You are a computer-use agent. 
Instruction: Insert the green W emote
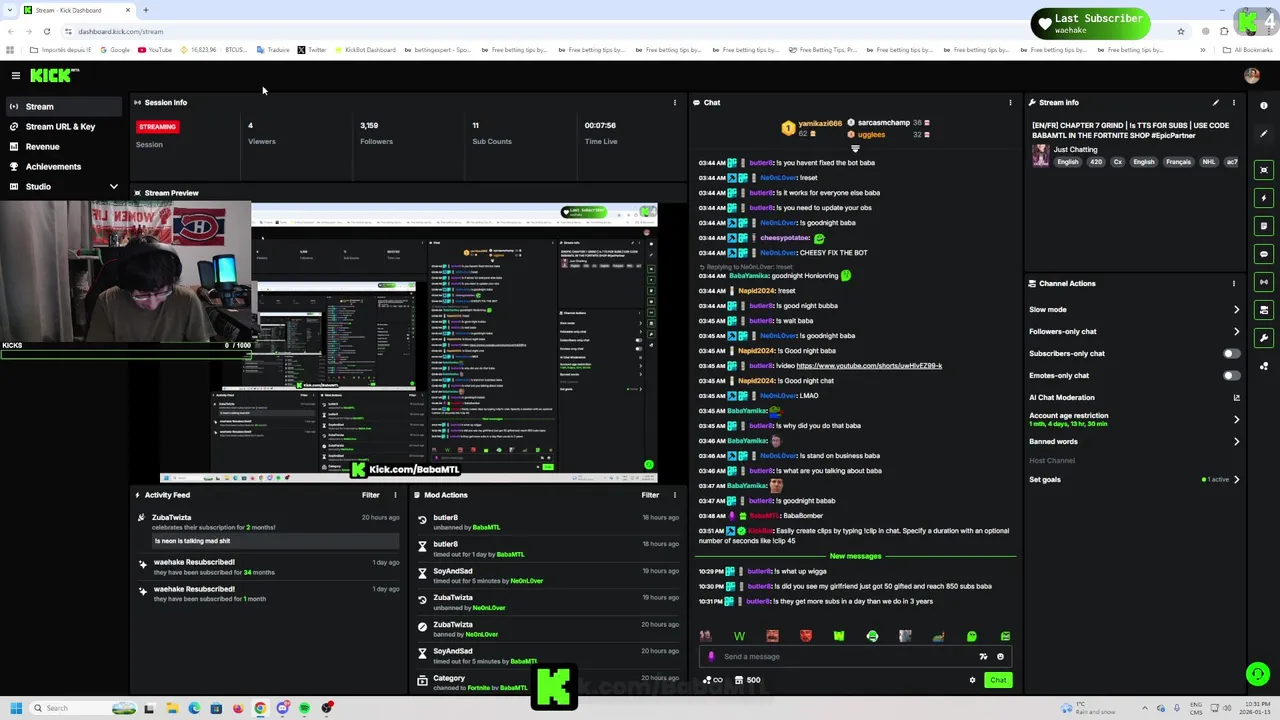pos(739,636)
